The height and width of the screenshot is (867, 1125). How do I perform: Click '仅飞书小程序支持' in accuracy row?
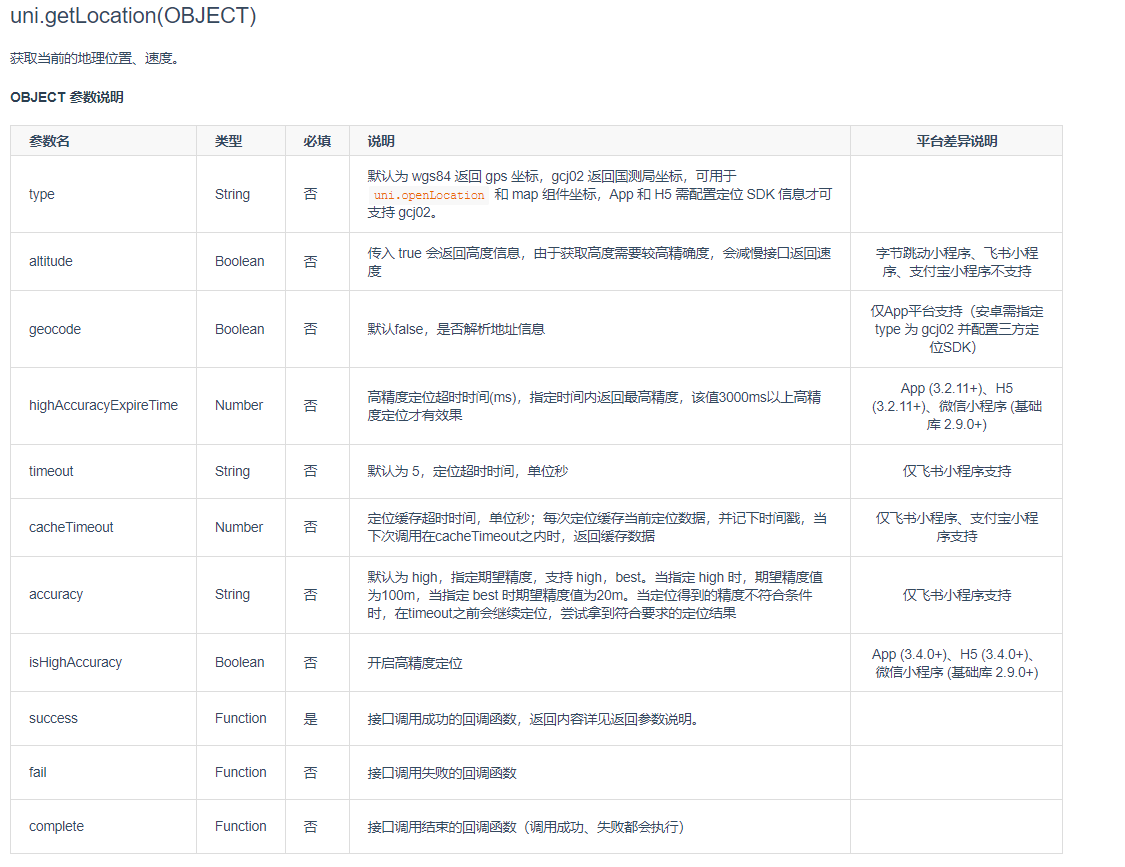tap(956, 595)
